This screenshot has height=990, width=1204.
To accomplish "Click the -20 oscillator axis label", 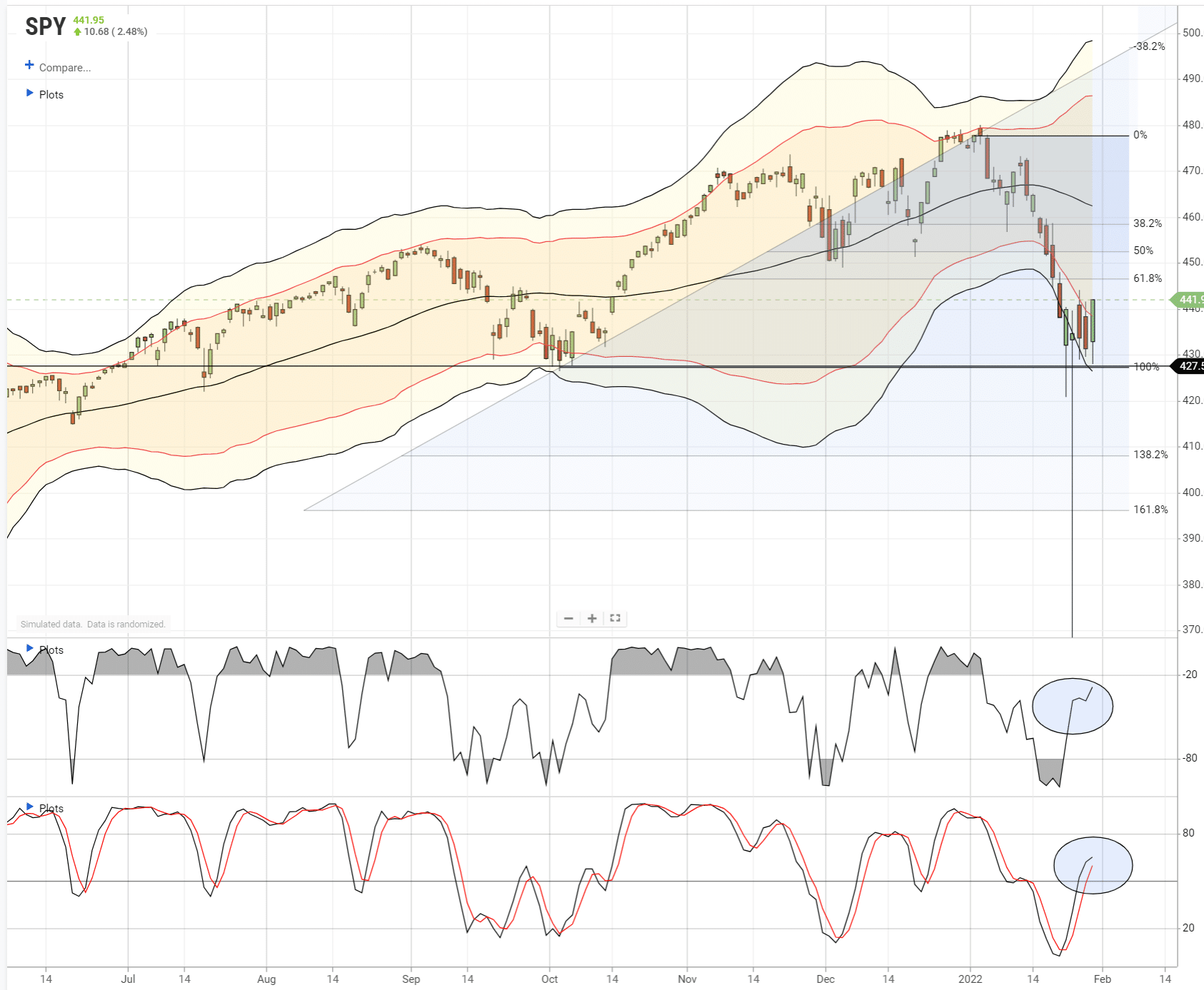I will (1190, 674).
